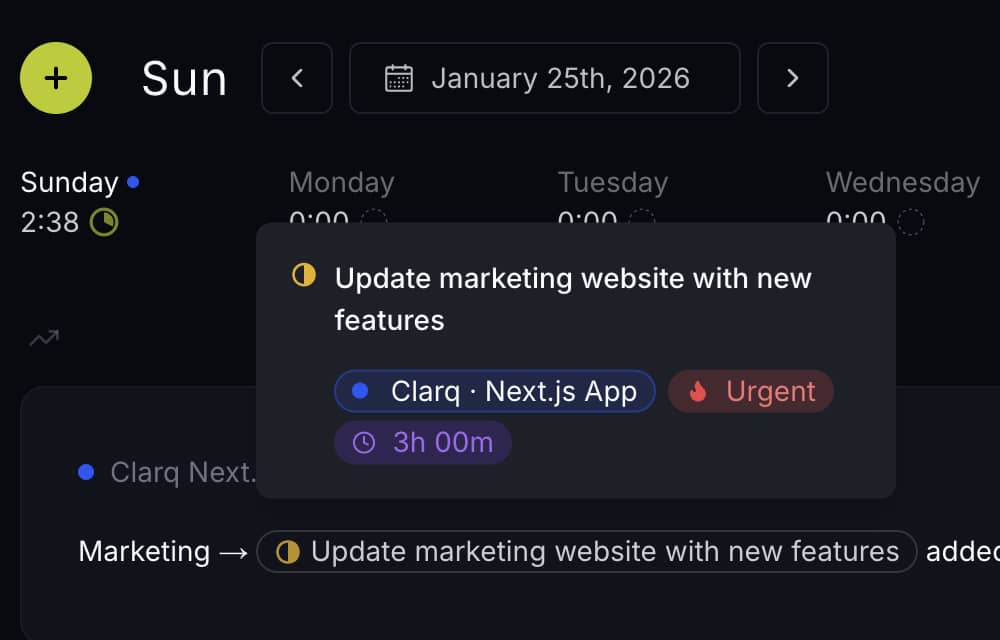Screen dimensions: 1000x640
Task: Switch to the Tuesday day column
Action: pyautogui.click(x=612, y=183)
